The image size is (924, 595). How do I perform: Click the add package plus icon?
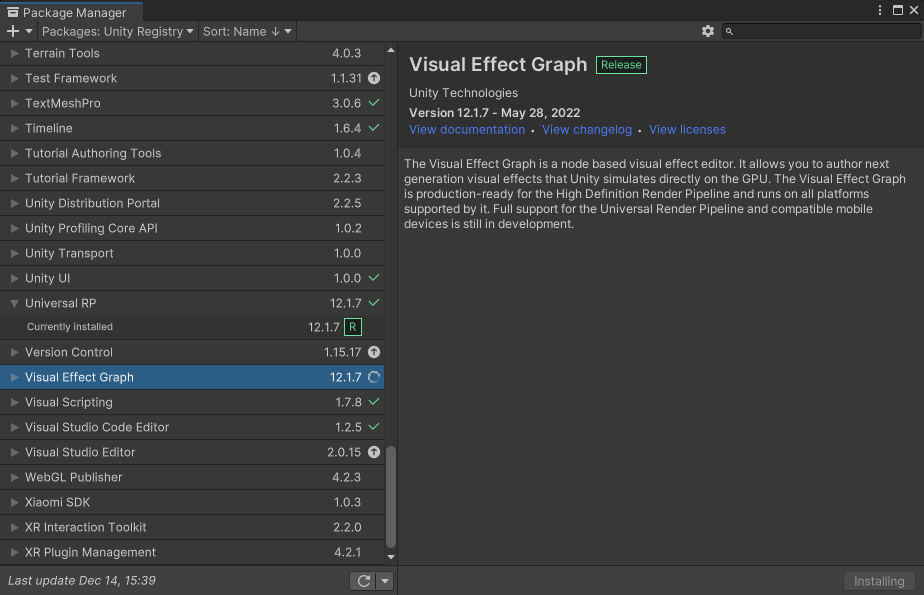coord(13,31)
